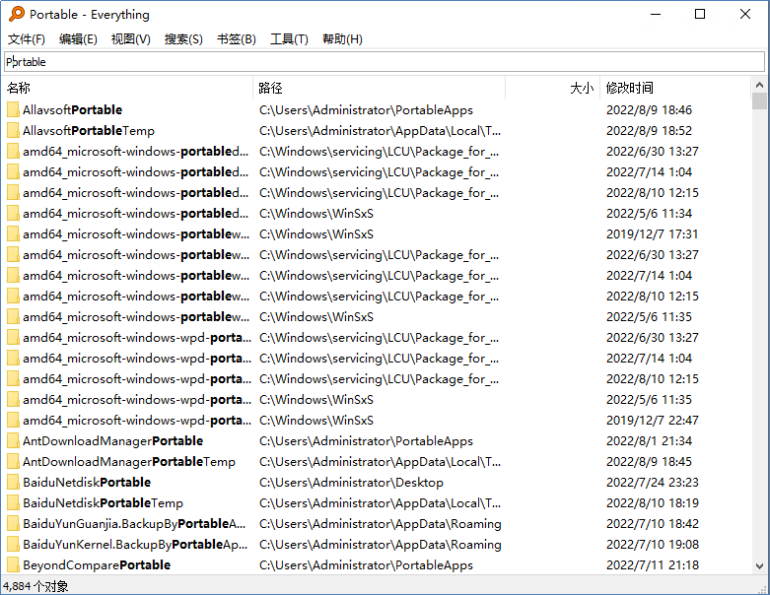Open the 编辑(E) menu
This screenshot has height=595, width=770.
coord(78,39)
